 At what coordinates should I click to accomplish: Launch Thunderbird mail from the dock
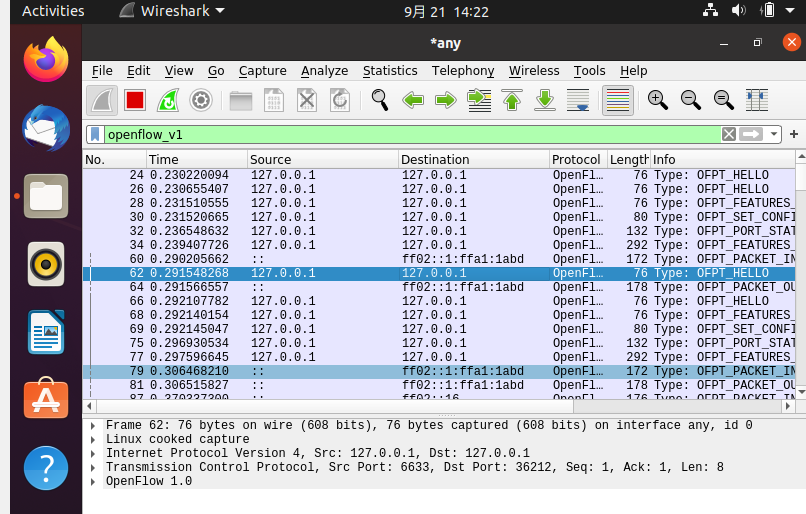46,128
